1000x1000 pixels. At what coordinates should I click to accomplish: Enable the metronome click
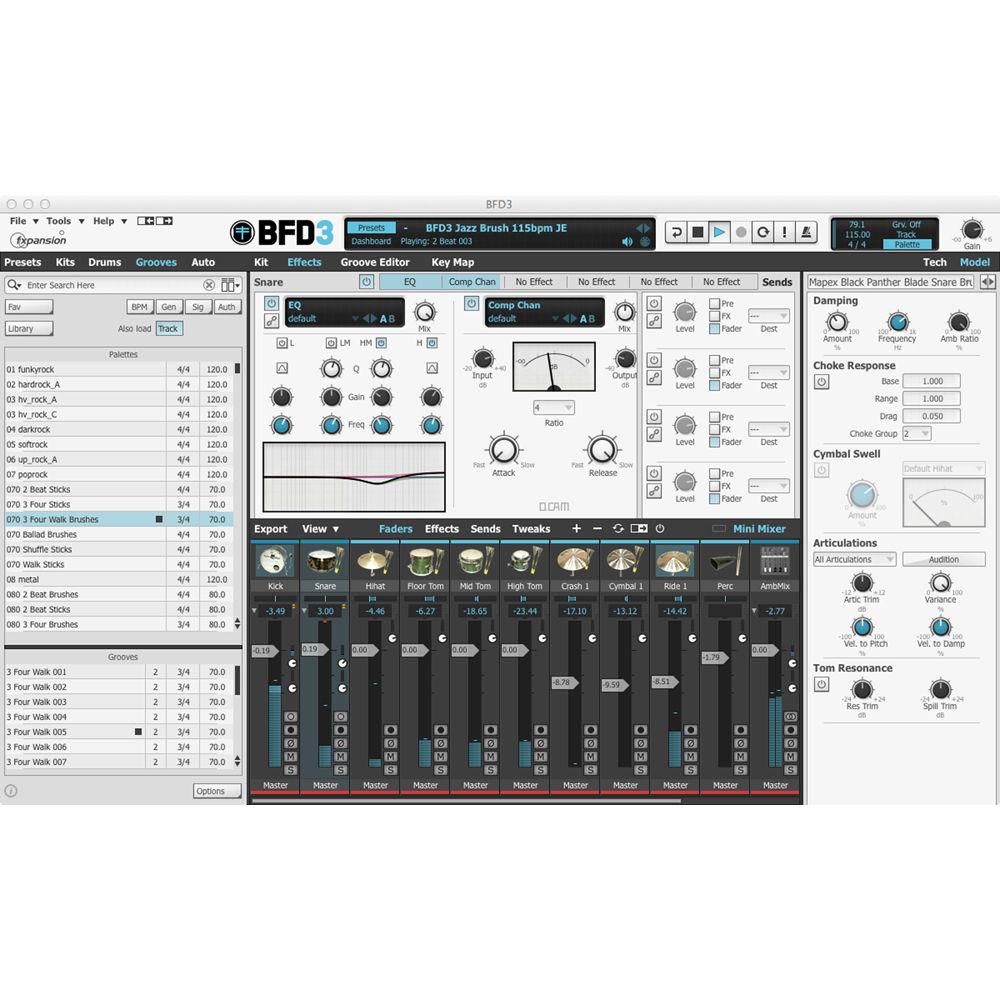(804, 232)
